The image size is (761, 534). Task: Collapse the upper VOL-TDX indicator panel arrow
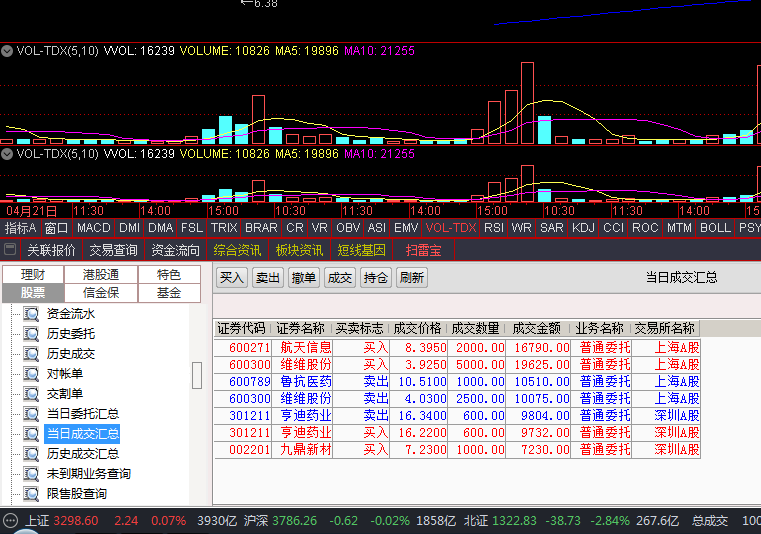[x=7, y=51]
